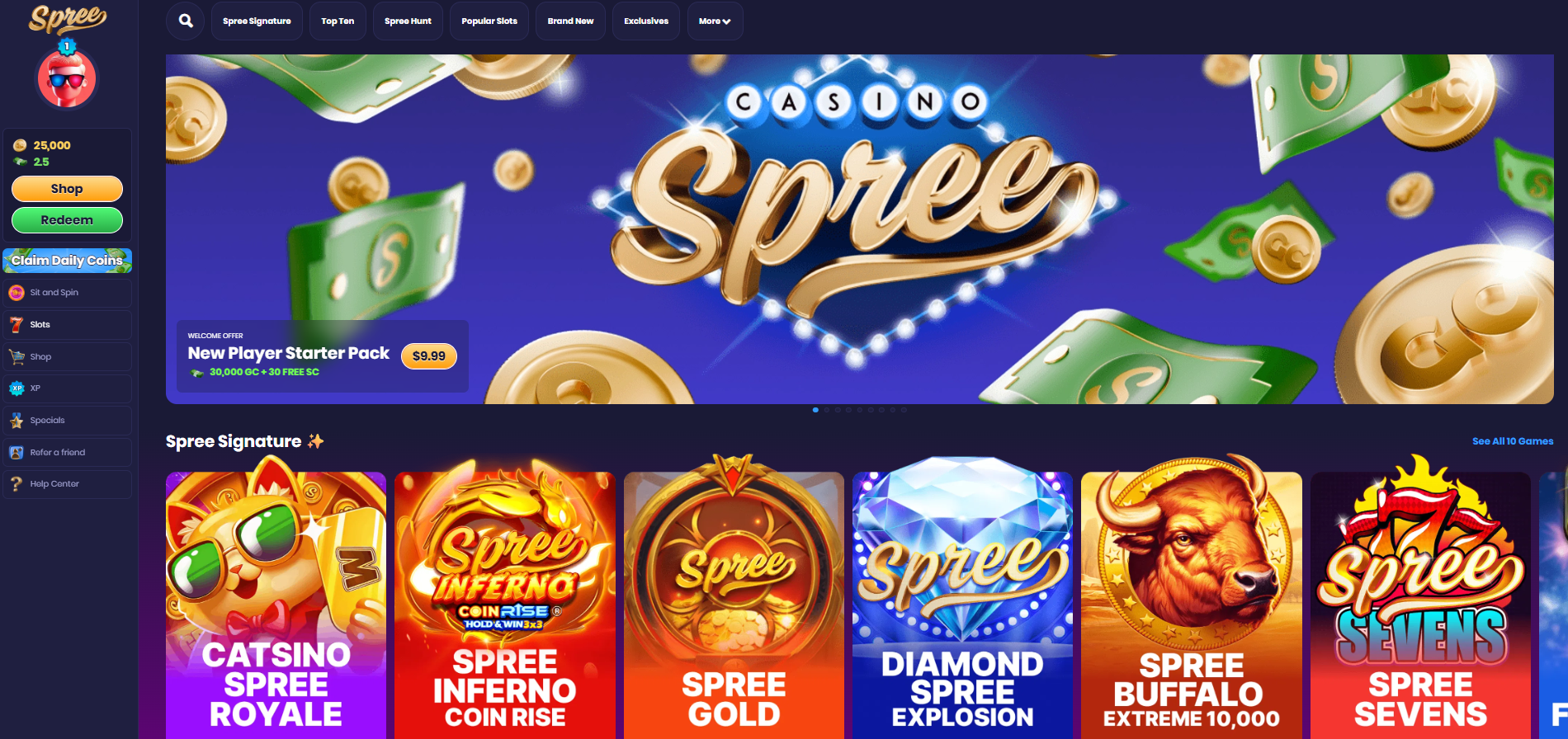Image resolution: width=1568 pixels, height=739 pixels.
Task: Click the orange Shop button
Action: 67,189
